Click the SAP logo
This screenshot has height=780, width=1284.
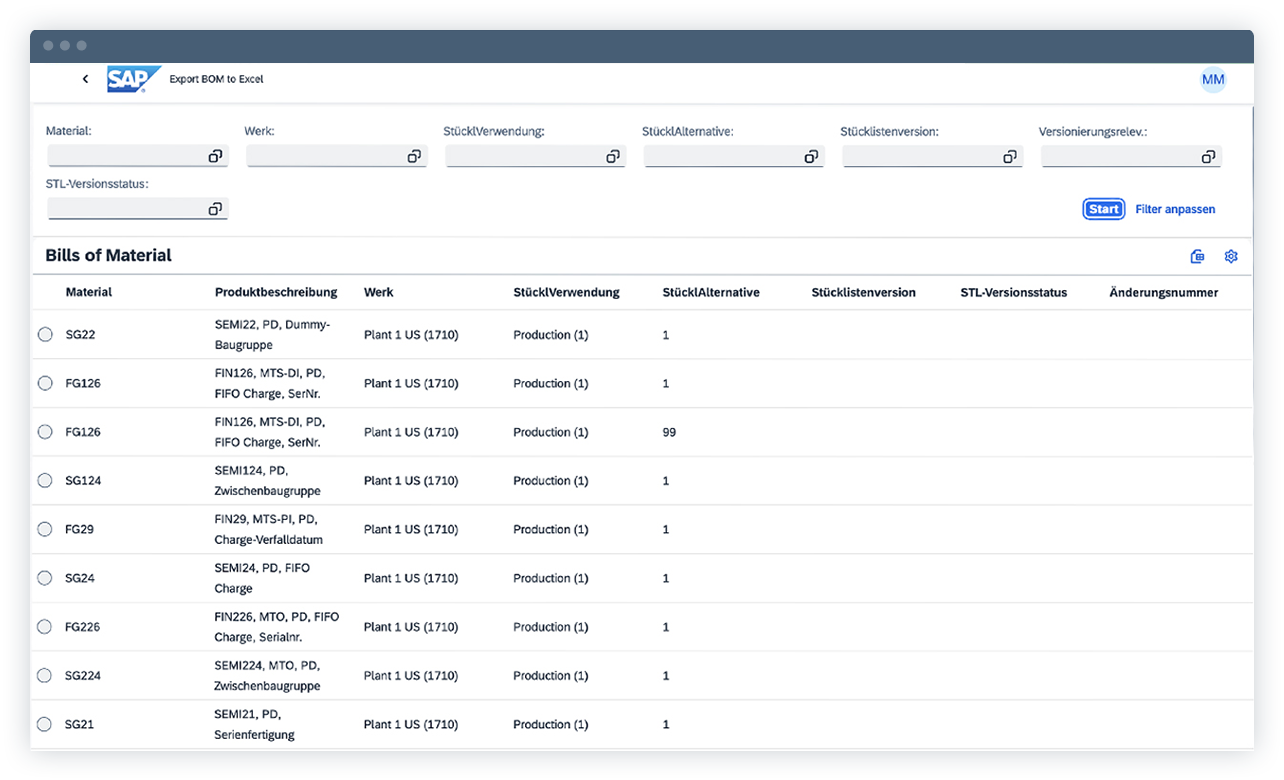(133, 78)
